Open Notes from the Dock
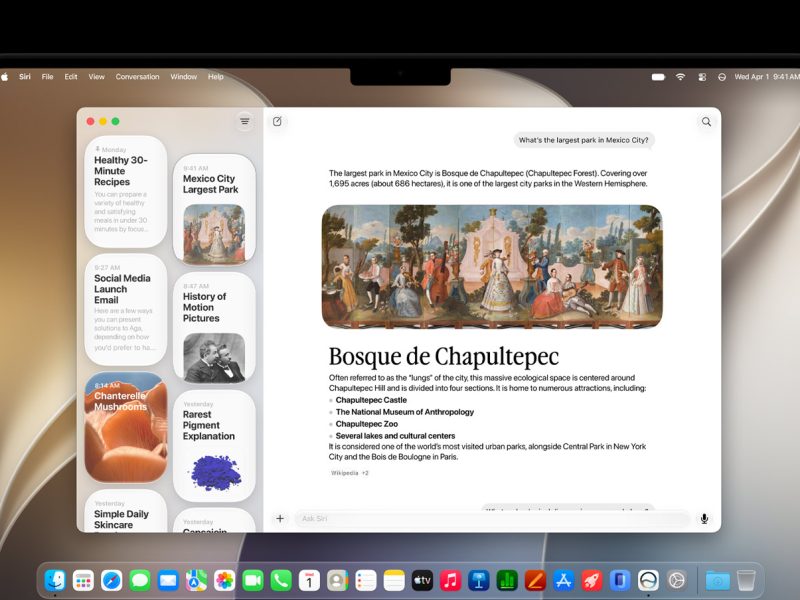Image resolution: width=800 pixels, height=600 pixels. pos(394,580)
